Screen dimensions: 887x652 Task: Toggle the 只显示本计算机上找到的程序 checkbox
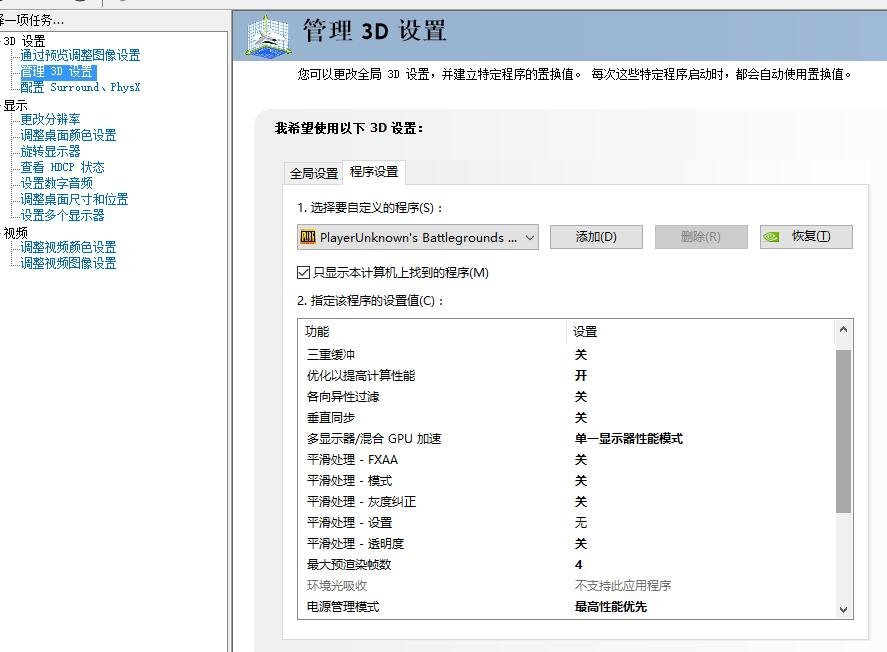click(x=303, y=273)
